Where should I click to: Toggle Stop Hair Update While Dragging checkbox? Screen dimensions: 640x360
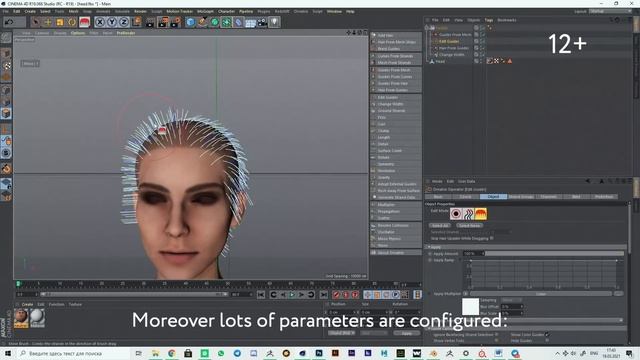point(491,238)
